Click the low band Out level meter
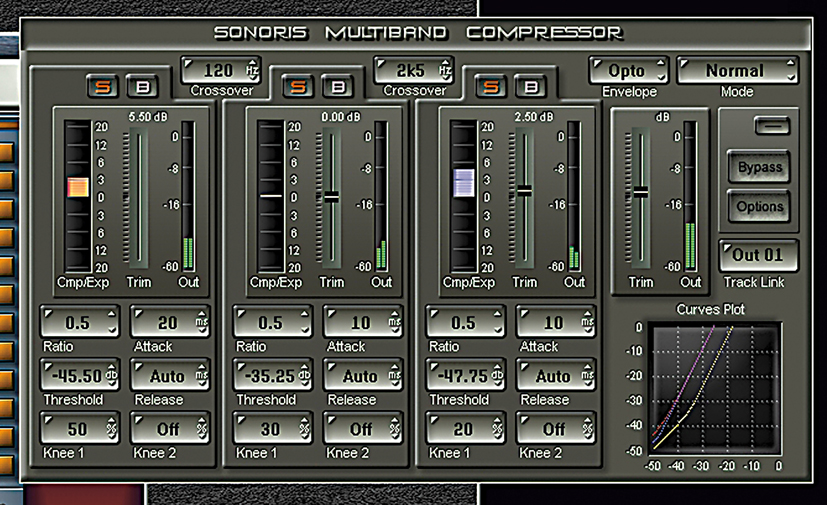827x505 pixels. (x=188, y=196)
